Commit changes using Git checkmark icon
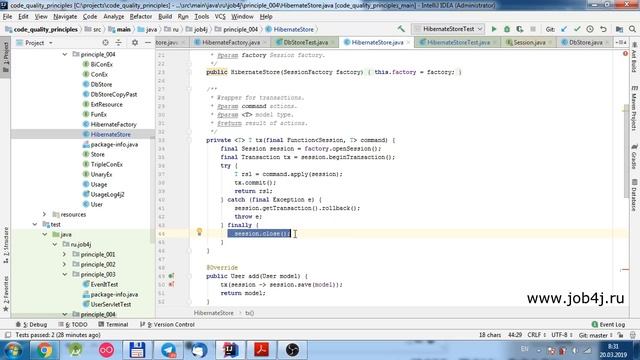640x360 pixels. pyautogui.click(x=577, y=29)
